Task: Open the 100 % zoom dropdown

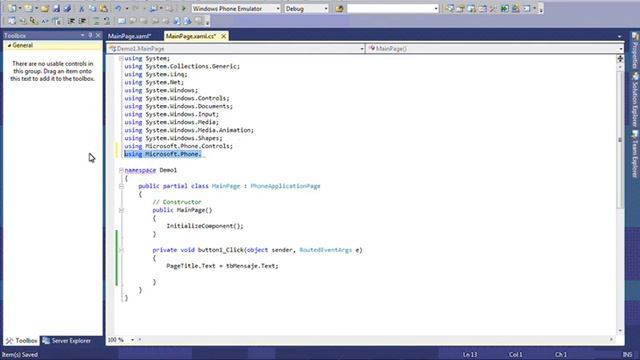Action: (132, 340)
